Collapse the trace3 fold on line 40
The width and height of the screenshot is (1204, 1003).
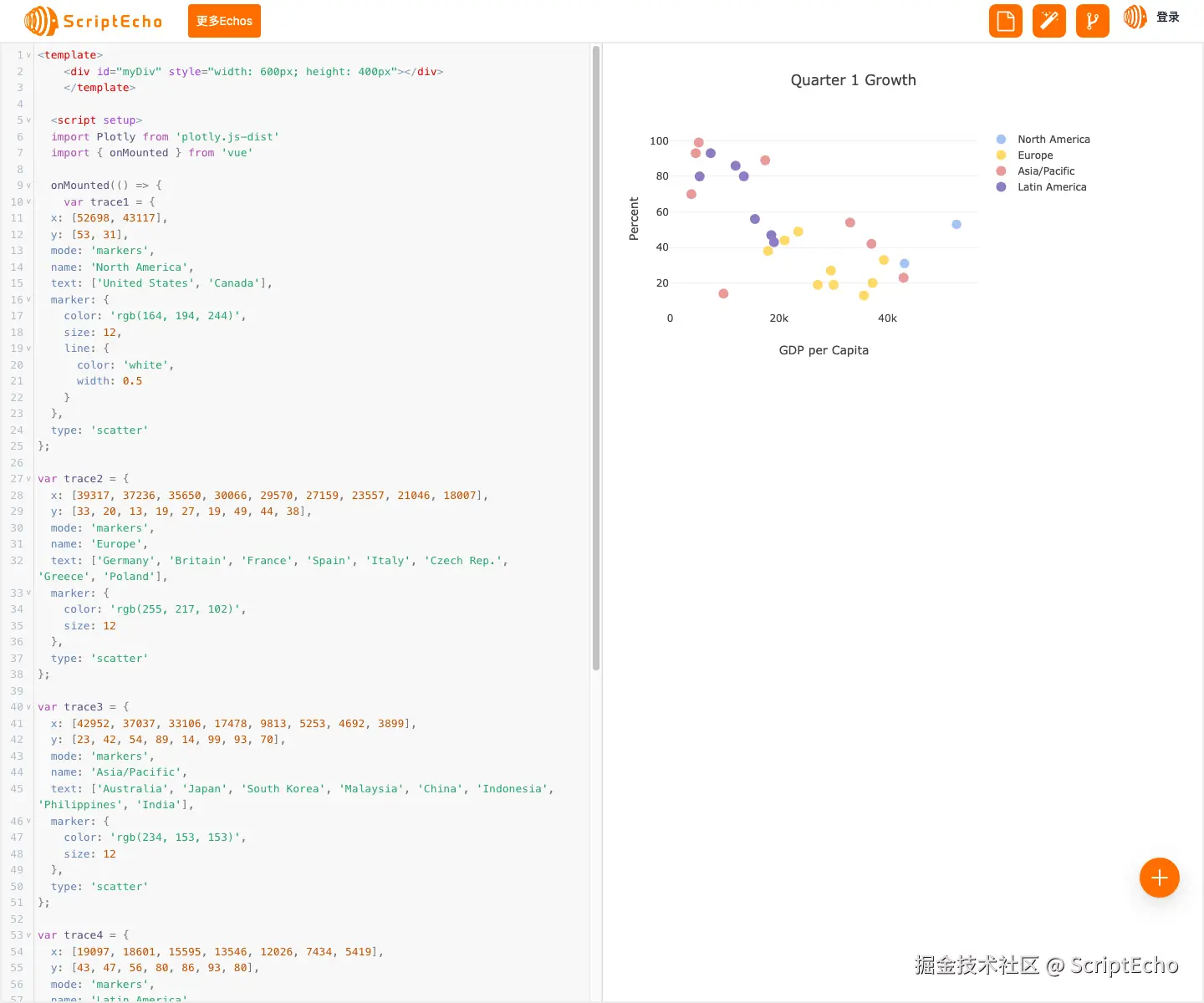[28, 707]
